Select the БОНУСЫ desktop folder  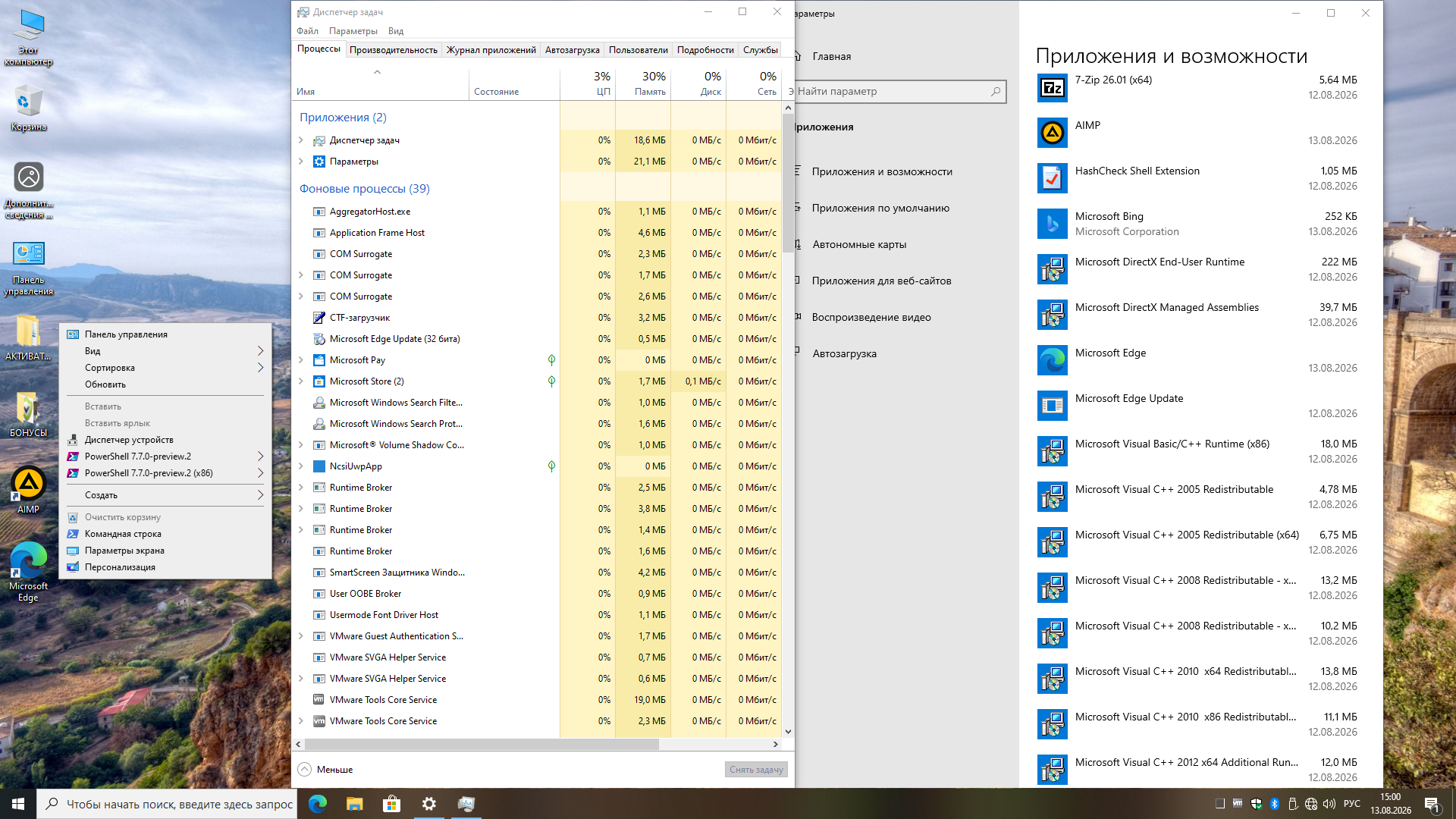coord(28,415)
